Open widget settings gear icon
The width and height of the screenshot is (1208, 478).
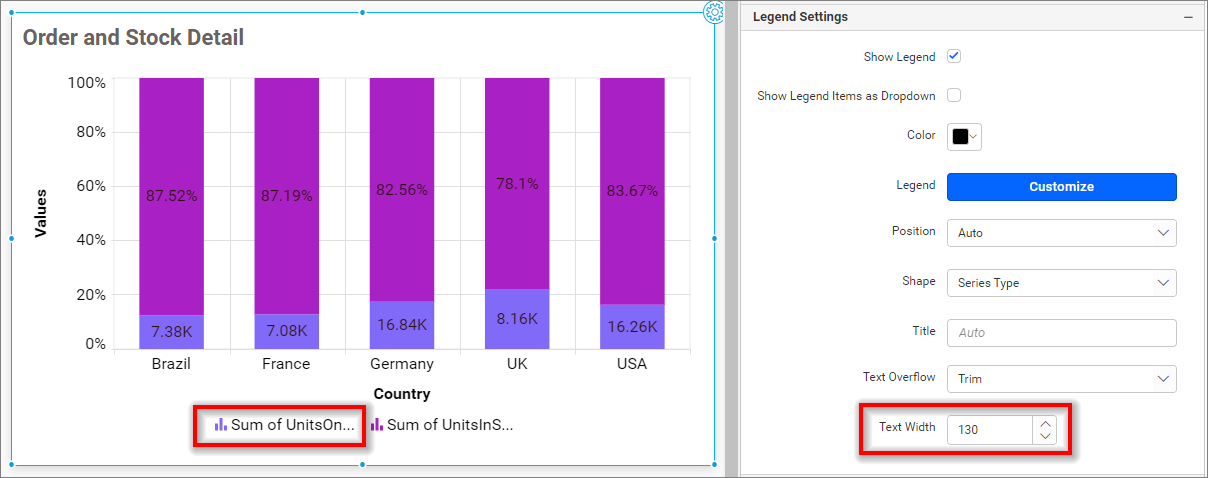(x=714, y=12)
